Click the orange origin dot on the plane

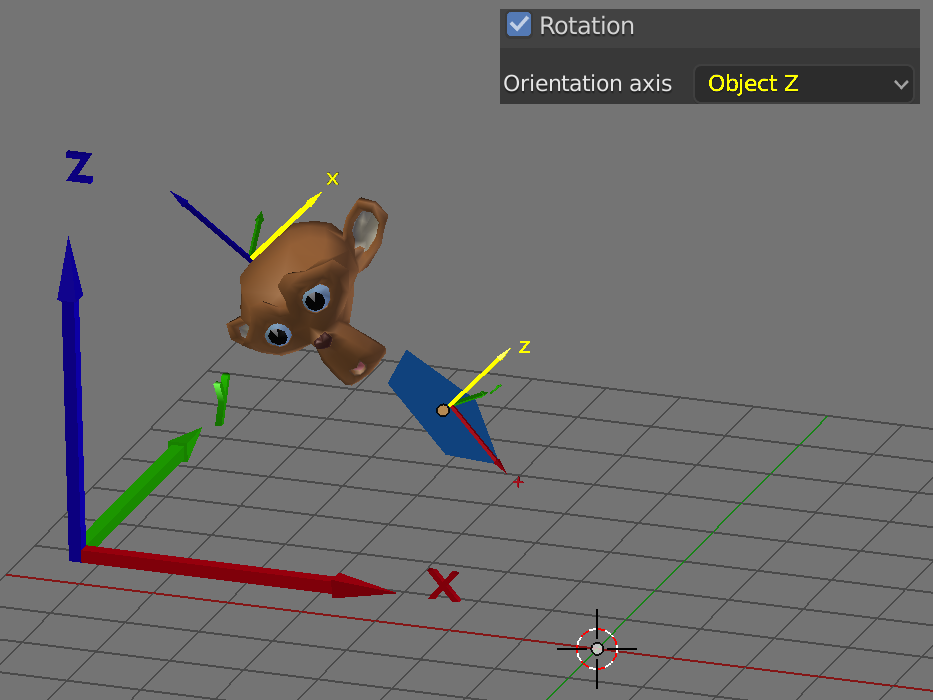point(443,410)
